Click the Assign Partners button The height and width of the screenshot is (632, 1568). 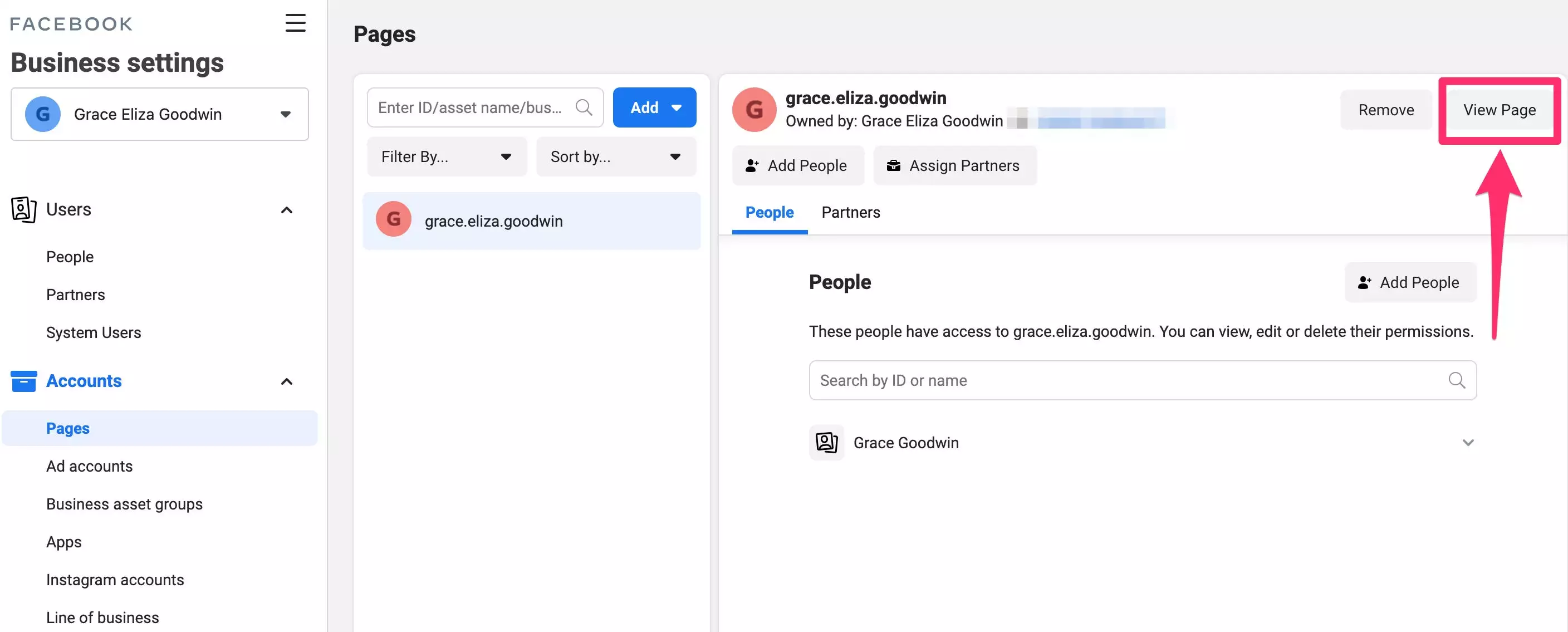pyautogui.click(x=954, y=165)
